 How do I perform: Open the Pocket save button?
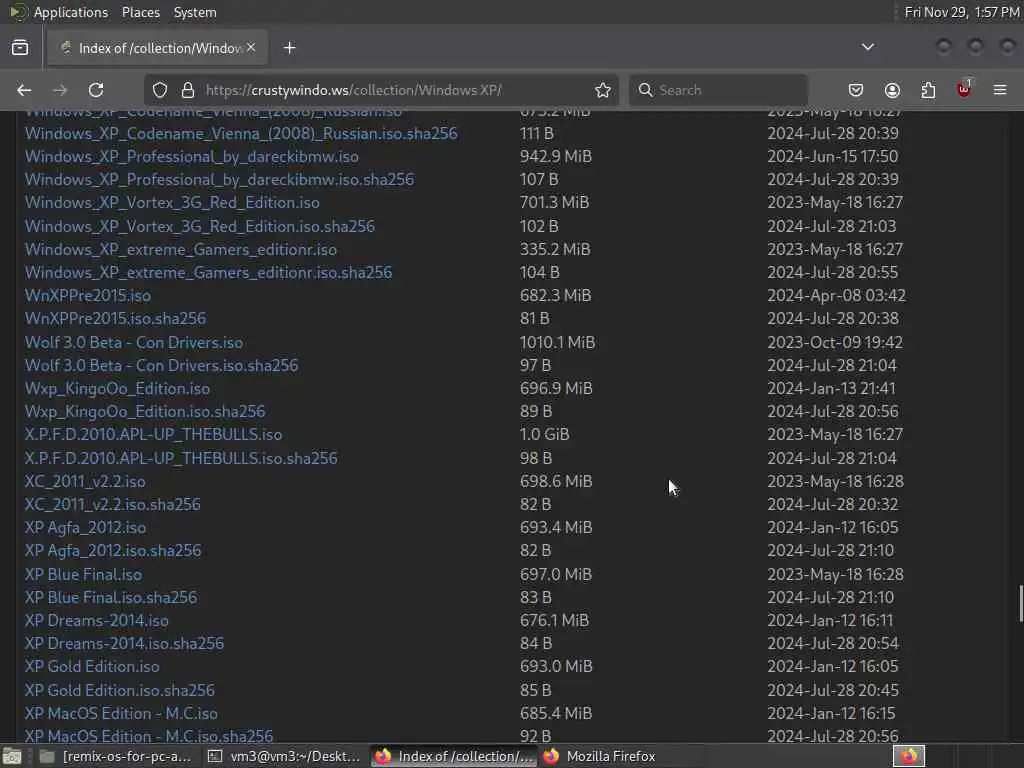click(856, 90)
